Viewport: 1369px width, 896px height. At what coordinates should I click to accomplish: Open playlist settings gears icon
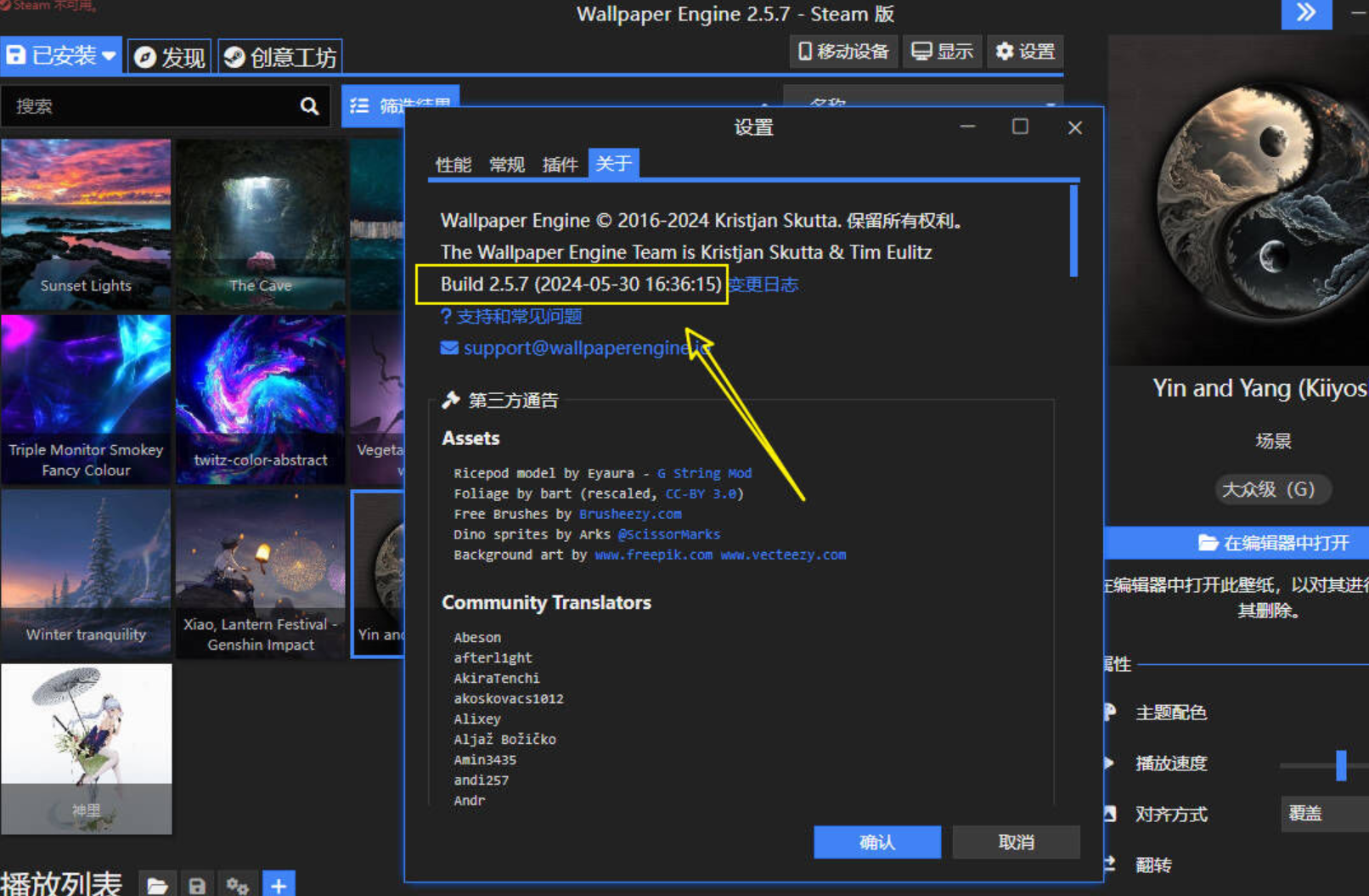(238, 886)
